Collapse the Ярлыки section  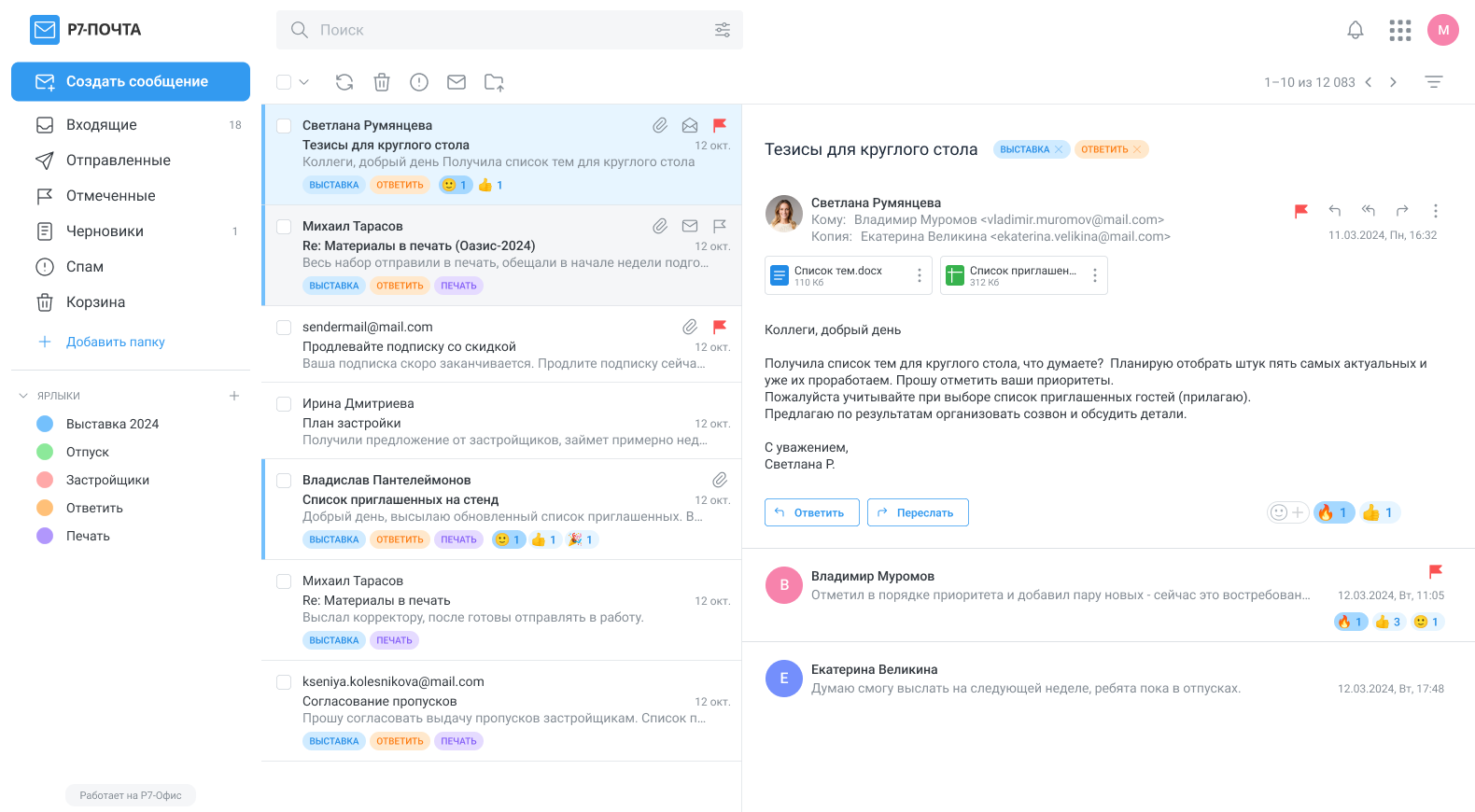[x=23, y=396]
